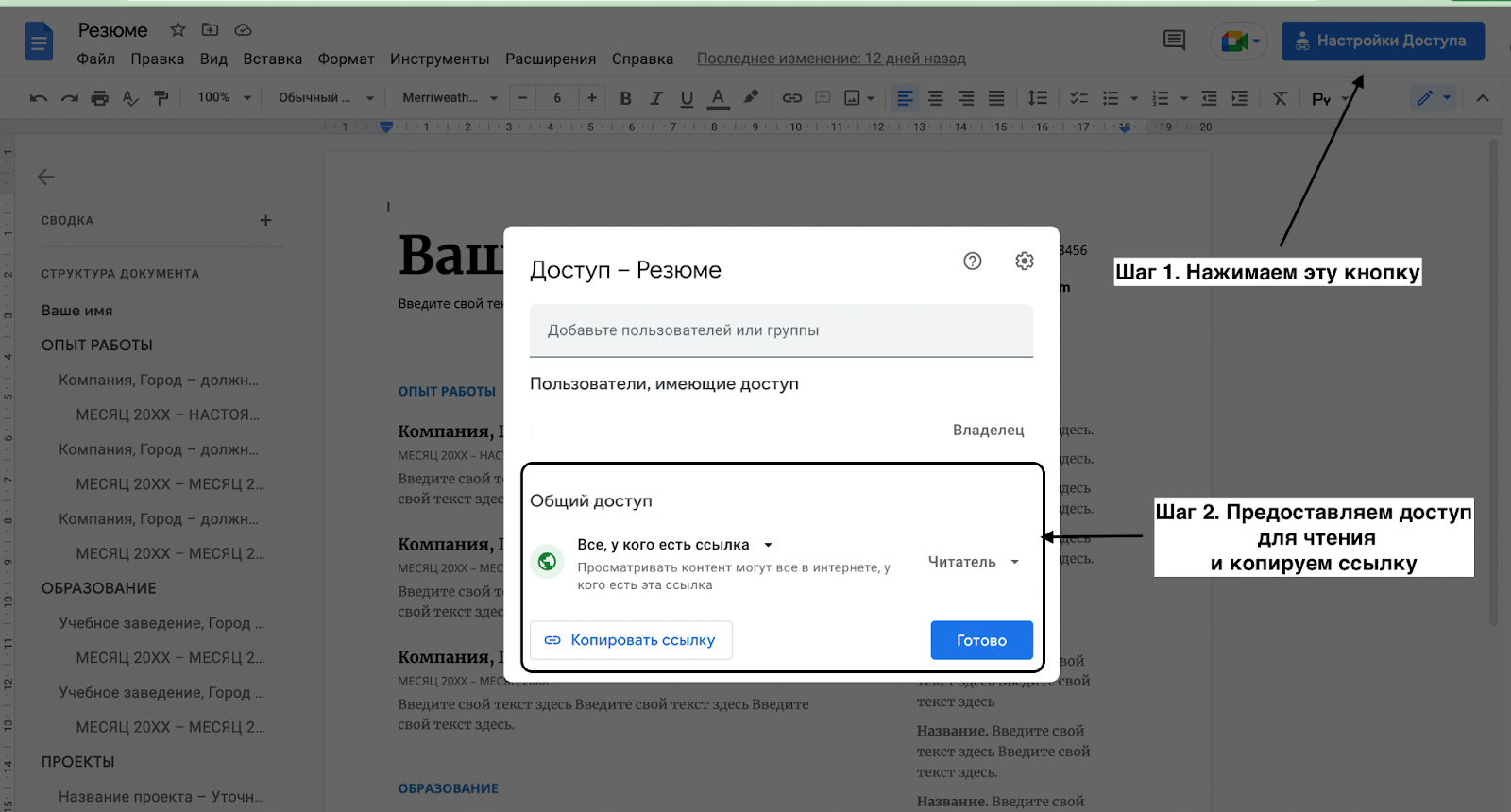Open sharing settings gear icon
This screenshot has height=812, width=1511.
[1024, 262]
